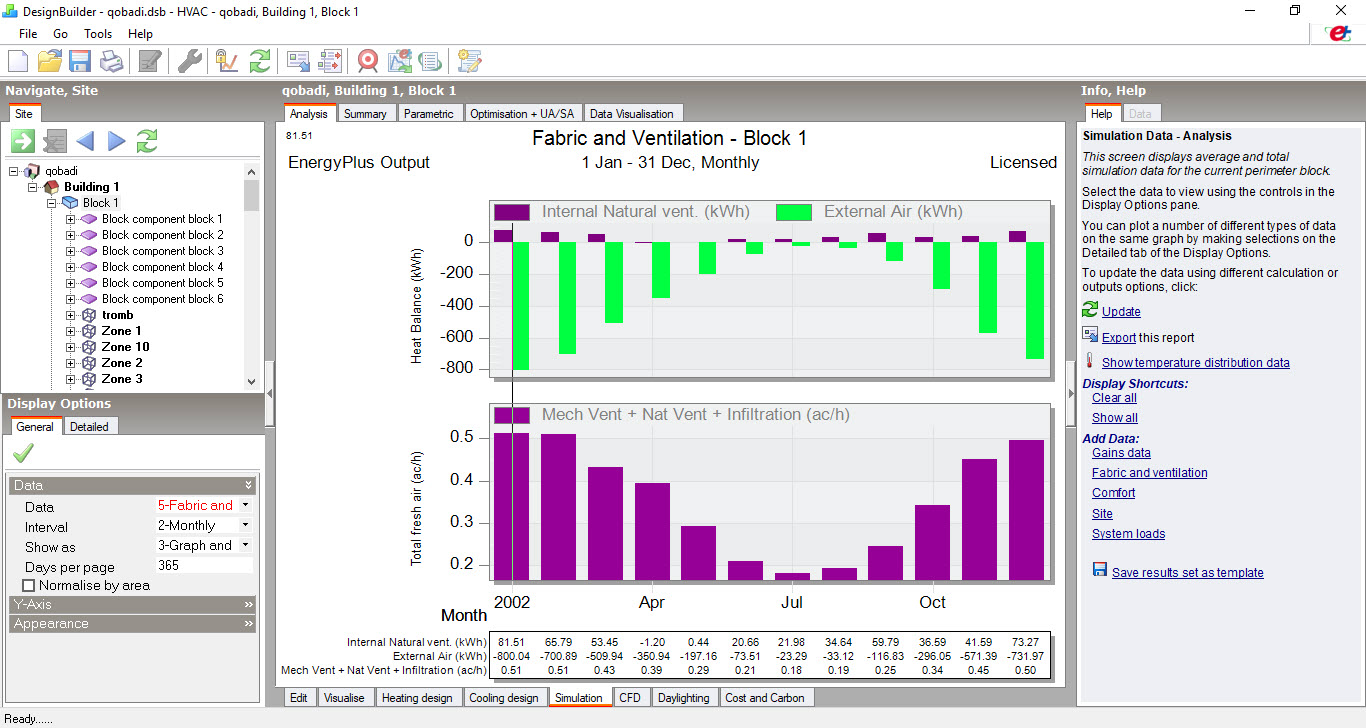Viewport: 1366px width, 728px height.
Task: Expand the Y-Axis section
Action: click(x=133, y=604)
